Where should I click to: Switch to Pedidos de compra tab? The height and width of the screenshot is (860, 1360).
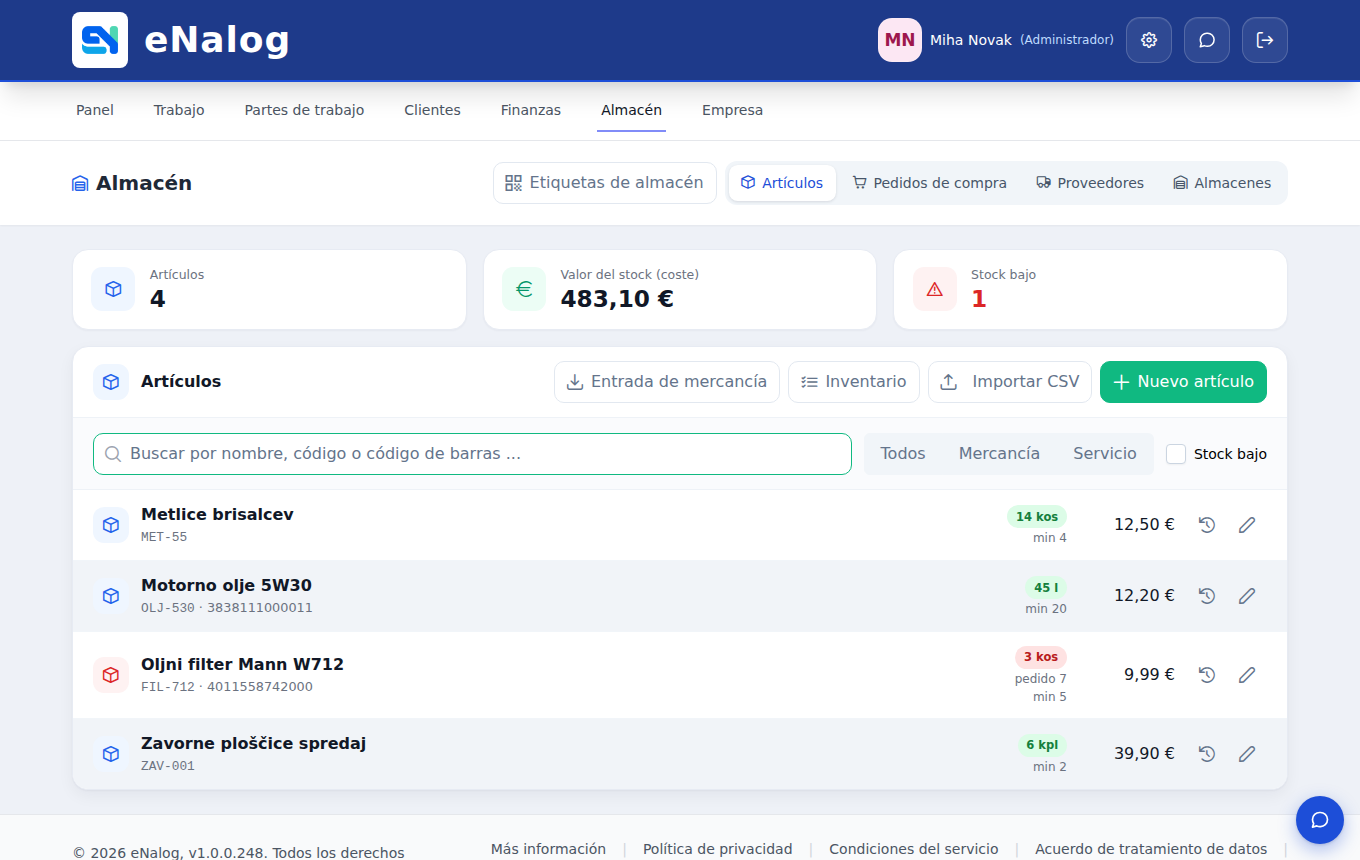tap(929, 183)
